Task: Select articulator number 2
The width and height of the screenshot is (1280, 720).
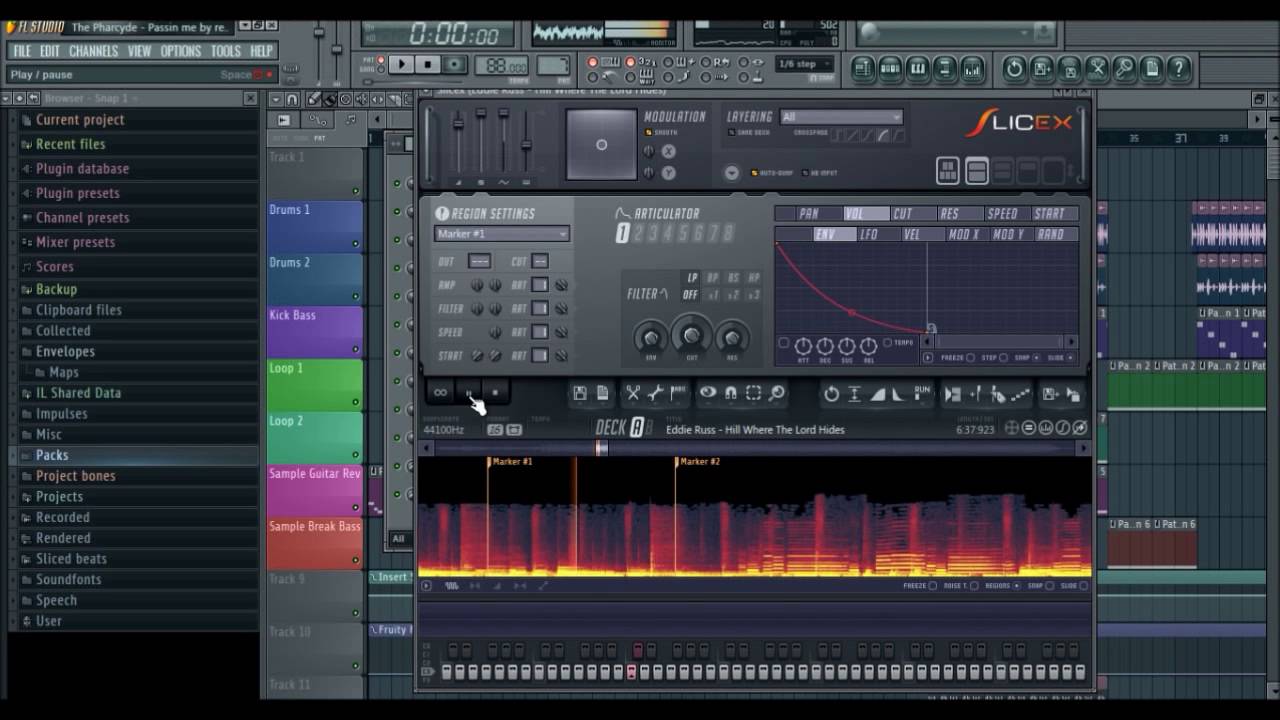Action: coord(638,234)
